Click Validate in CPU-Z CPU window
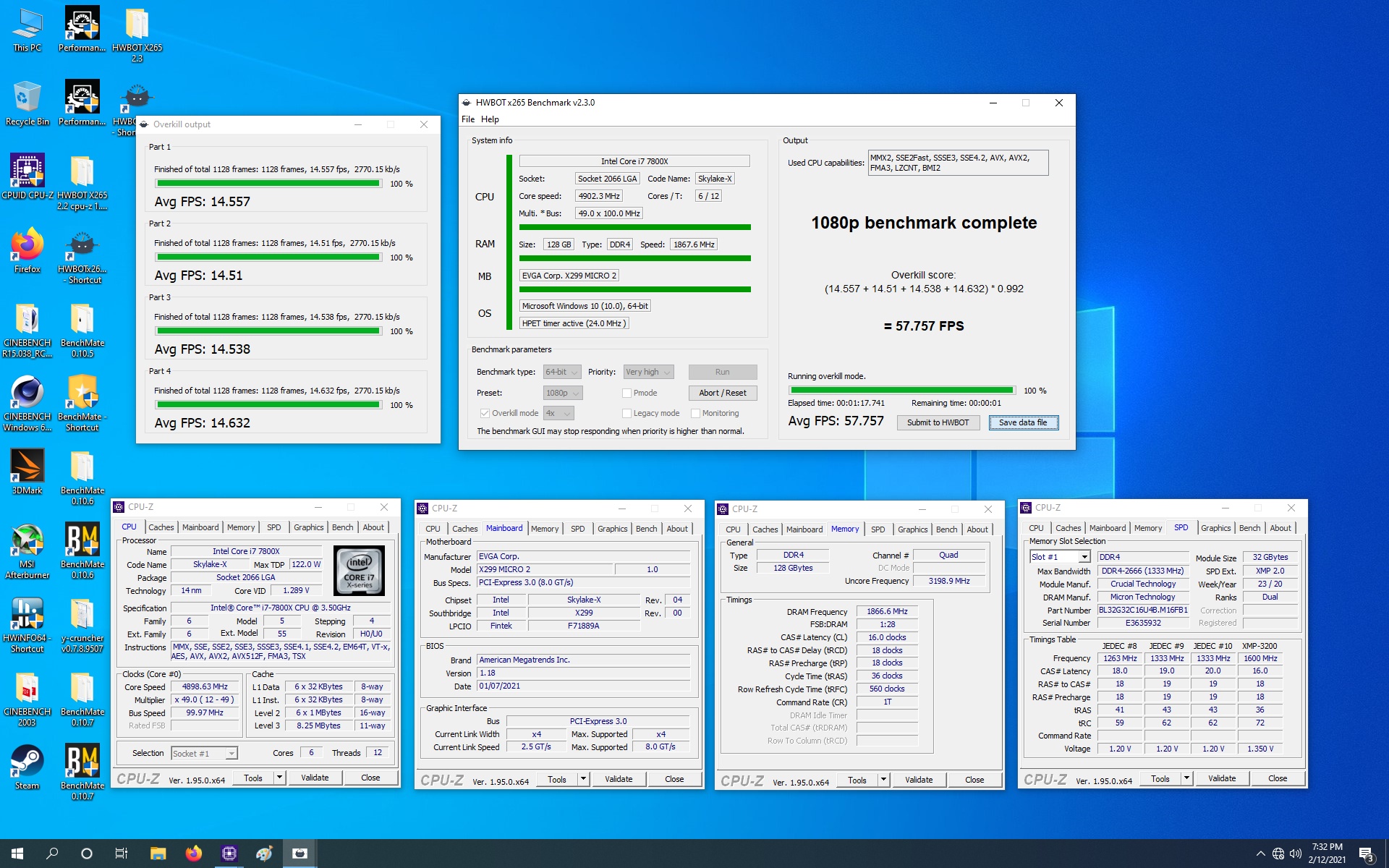This screenshot has width=1389, height=868. tap(315, 778)
